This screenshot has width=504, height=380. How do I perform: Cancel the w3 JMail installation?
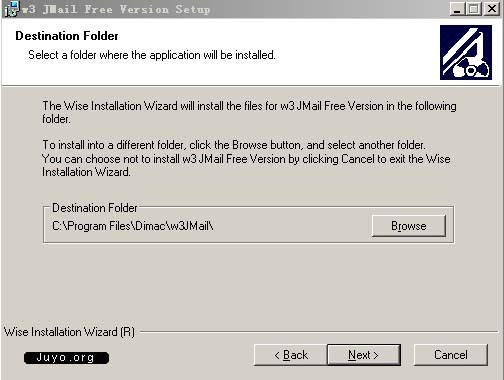[x=451, y=355]
